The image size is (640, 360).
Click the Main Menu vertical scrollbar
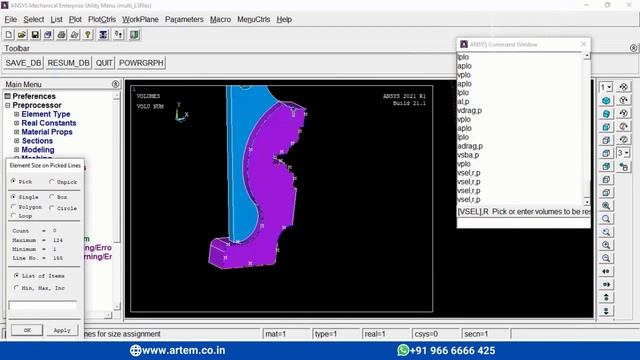(x=117, y=200)
